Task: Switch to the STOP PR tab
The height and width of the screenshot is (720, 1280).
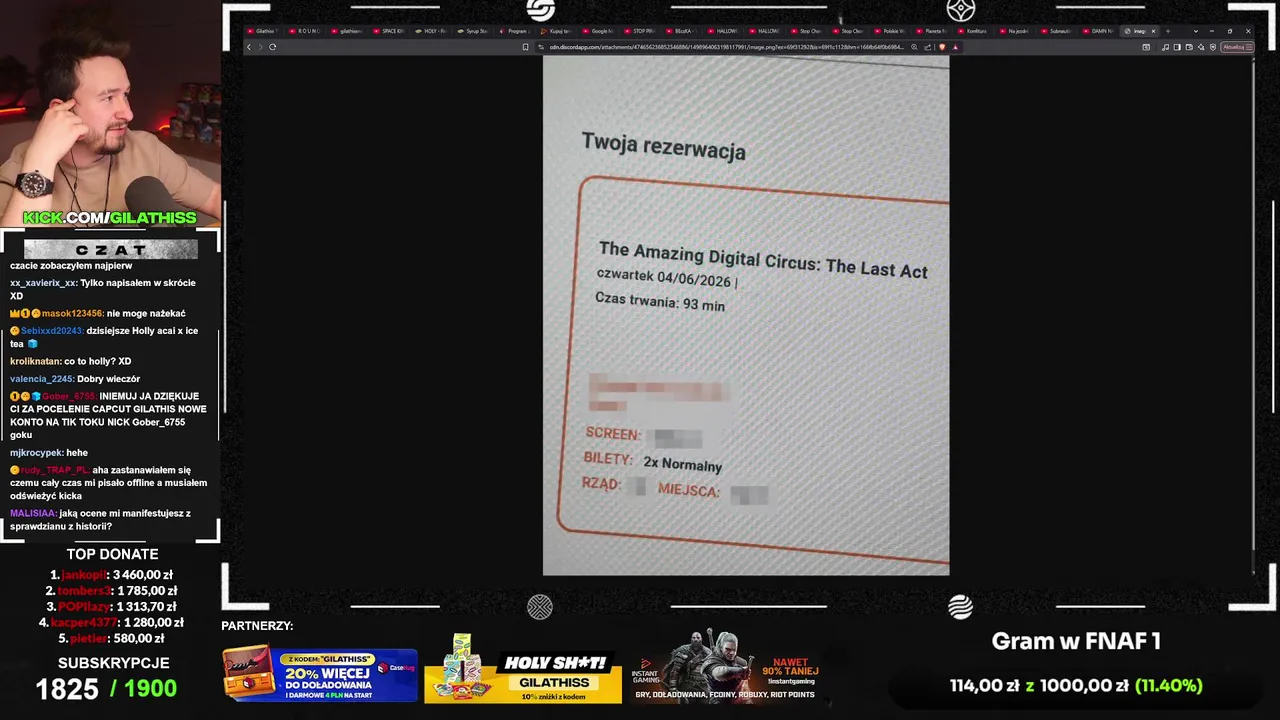Action: pyautogui.click(x=640, y=31)
